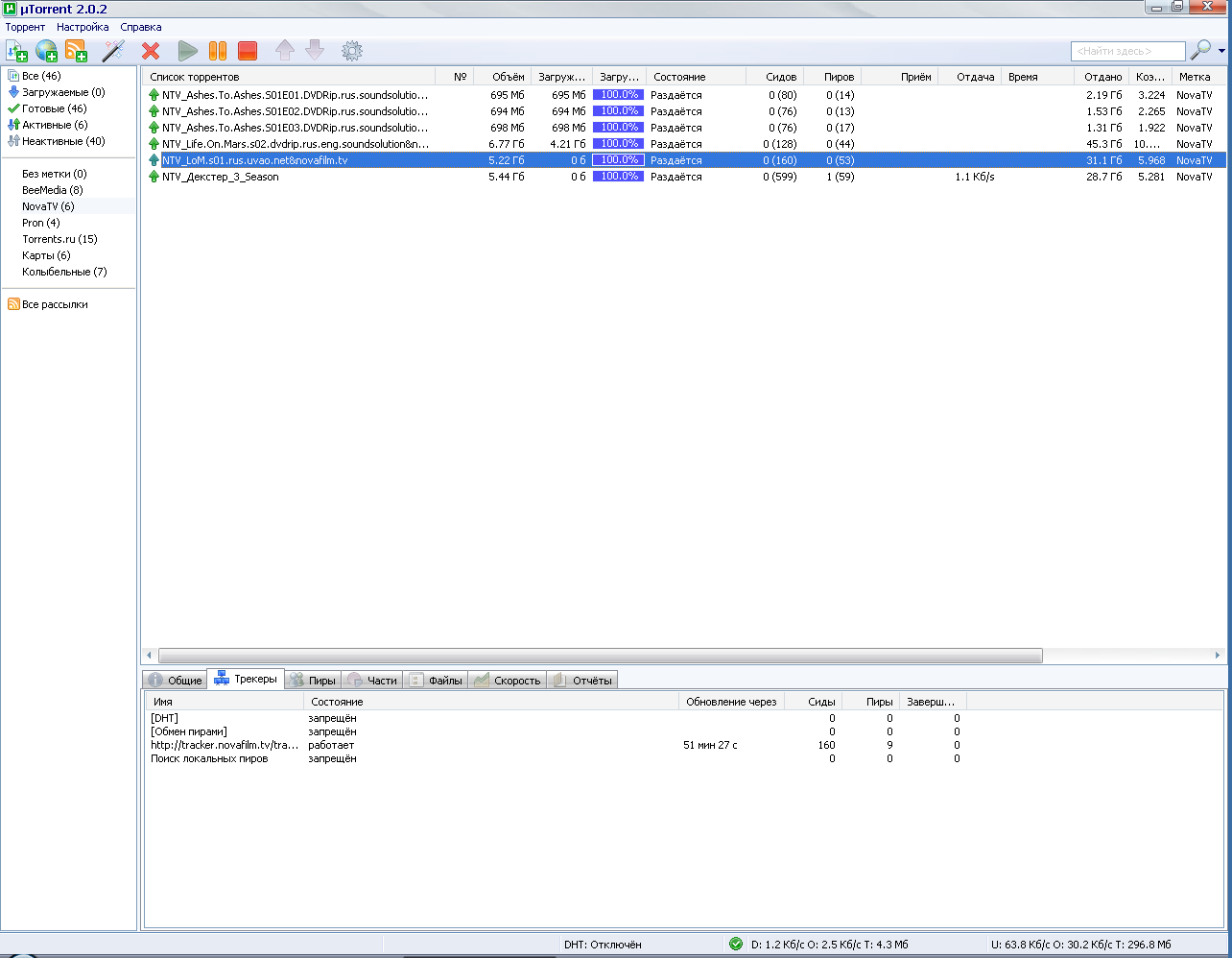Select Загружаемые (0) category
This screenshot has width=1232, height=958.
(x=63, y=92)
